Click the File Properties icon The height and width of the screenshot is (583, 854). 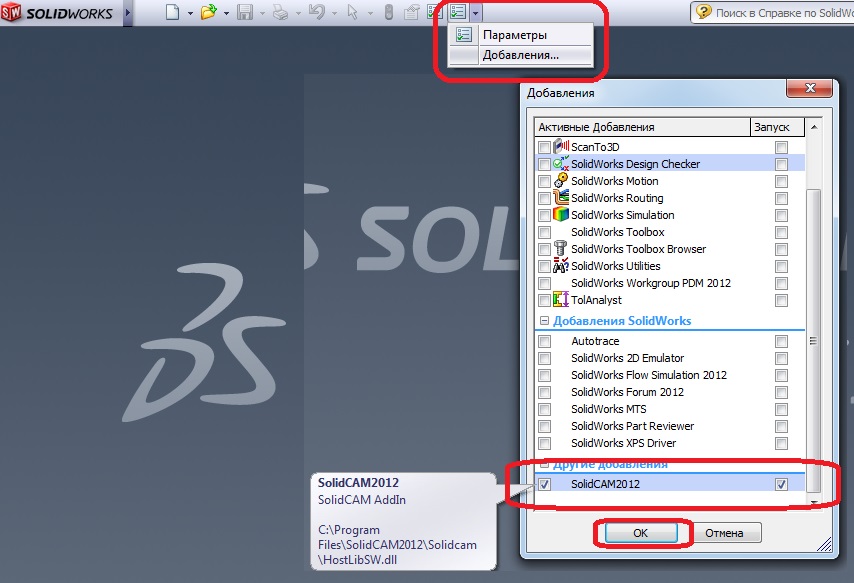coord(411,12)
